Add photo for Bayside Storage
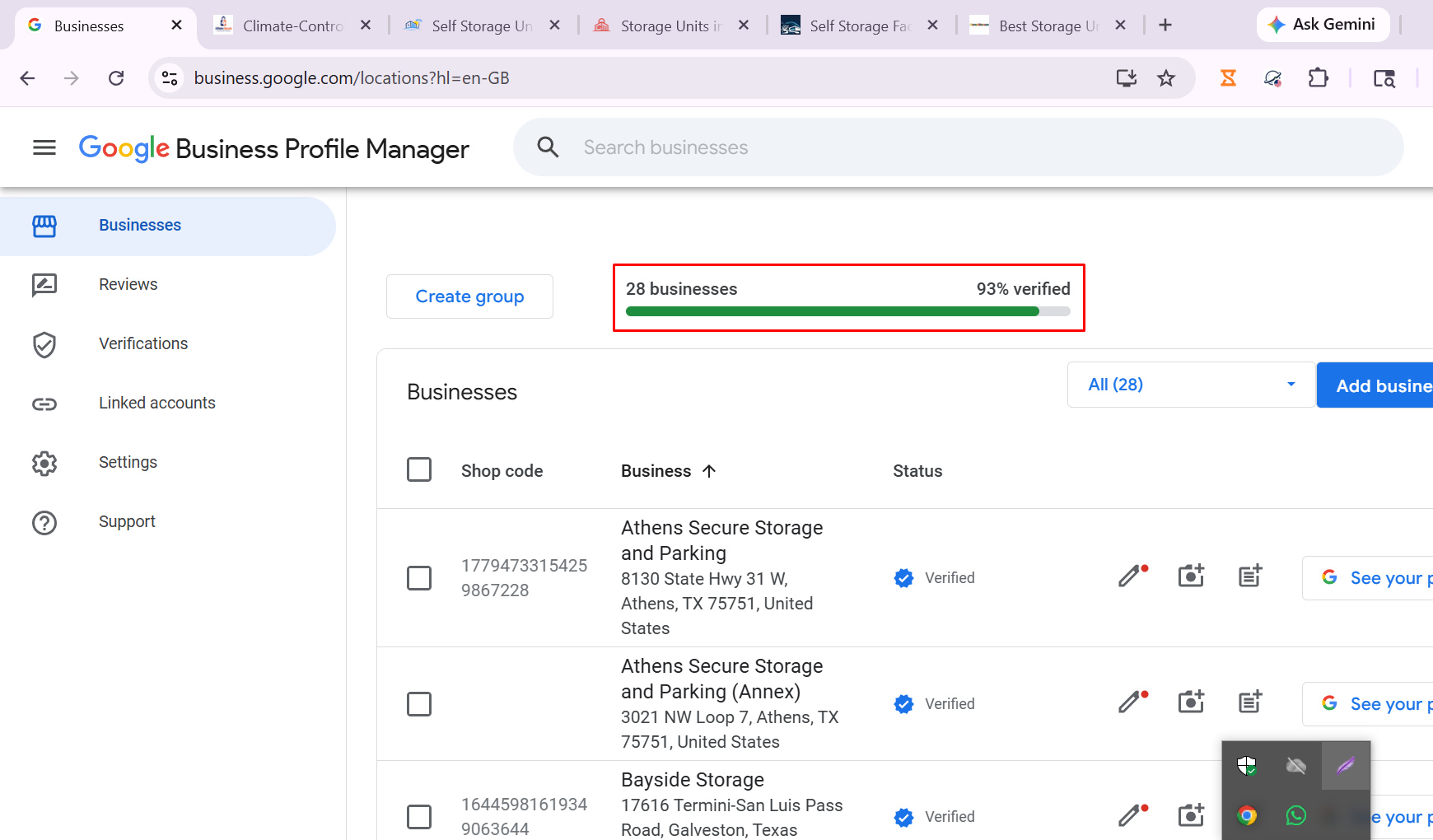 (1191, 814)
